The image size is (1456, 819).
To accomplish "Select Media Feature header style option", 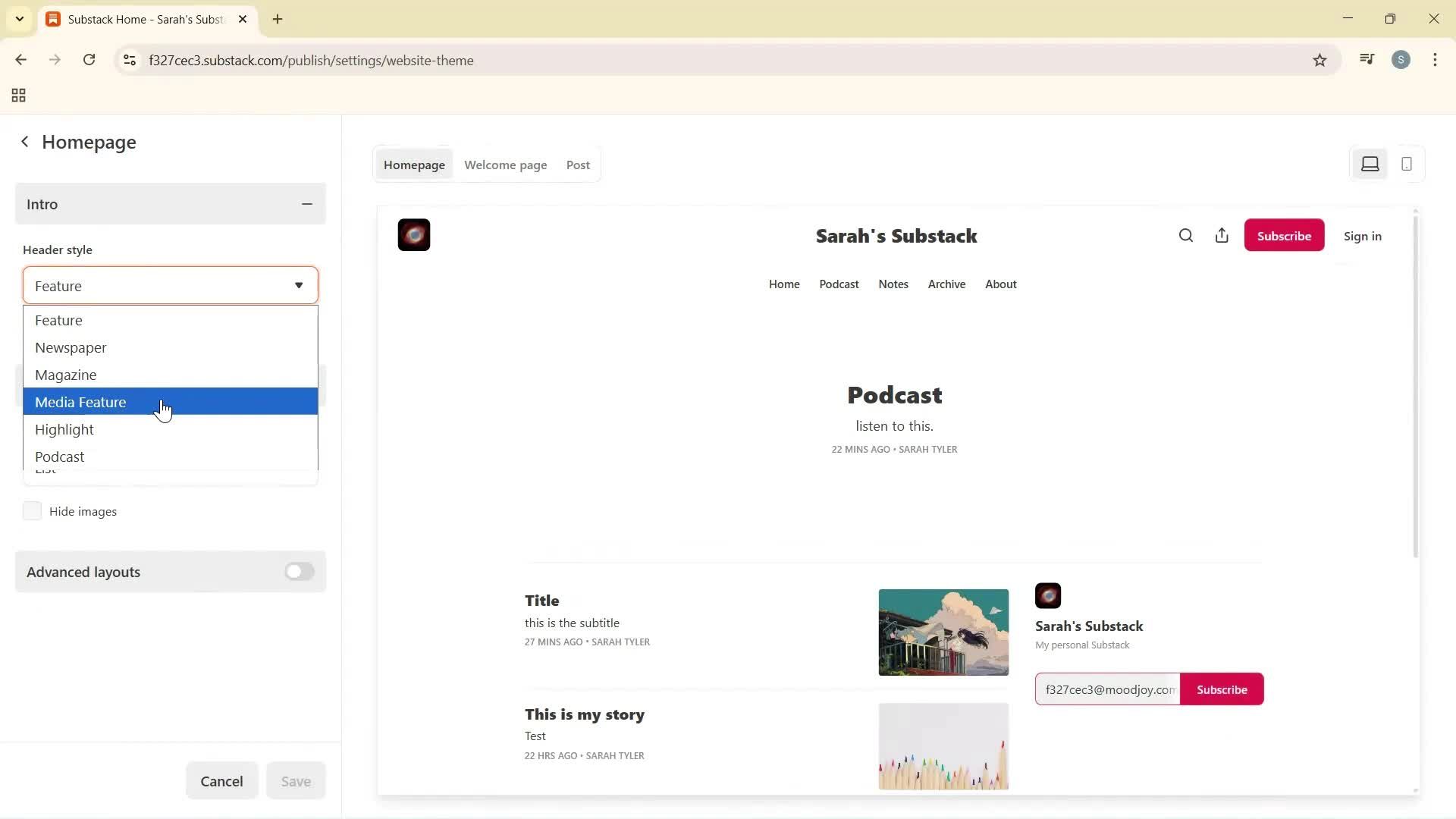I will (80, 402).
